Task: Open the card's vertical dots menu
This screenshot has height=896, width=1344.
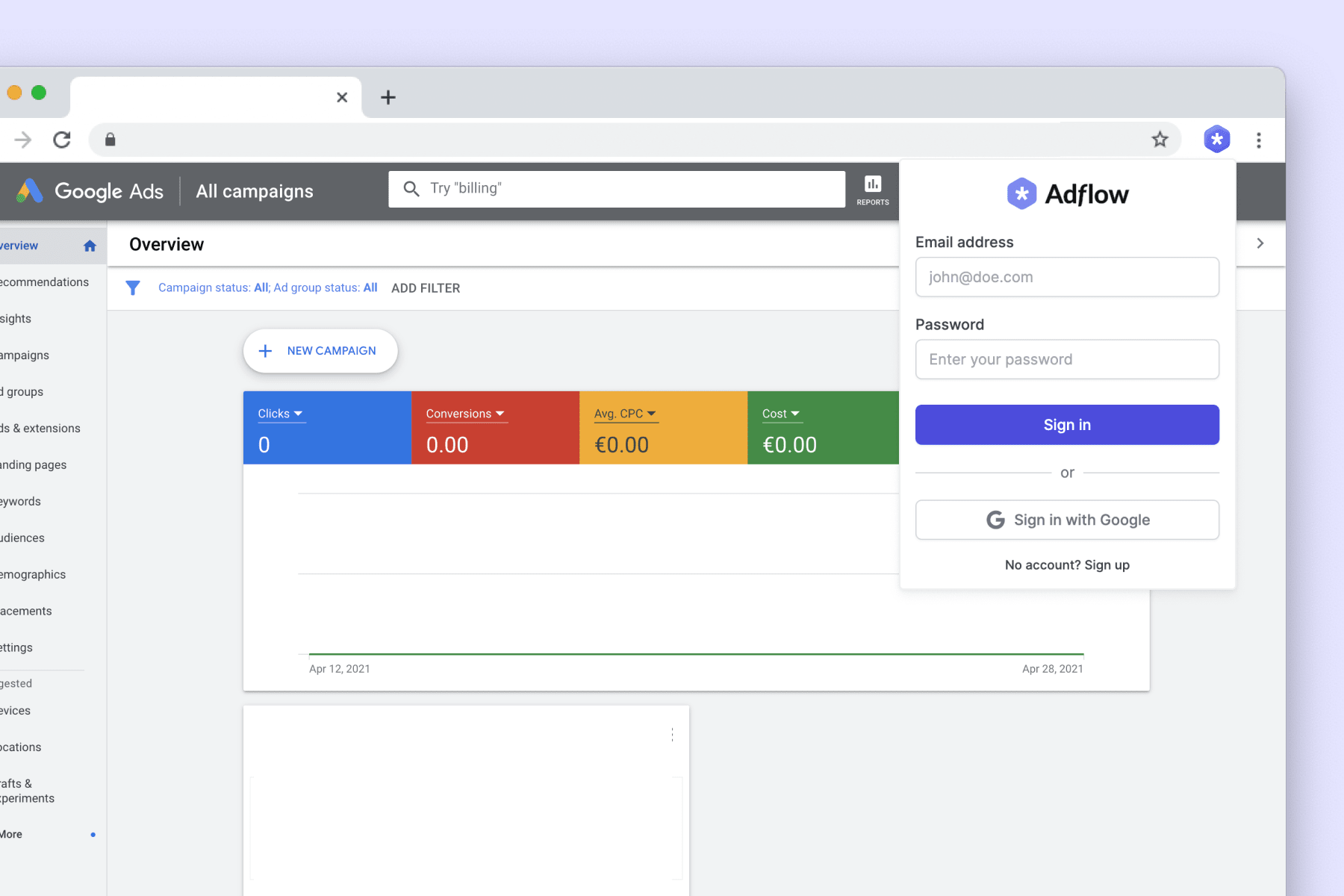Action: (x=672, y=735)
